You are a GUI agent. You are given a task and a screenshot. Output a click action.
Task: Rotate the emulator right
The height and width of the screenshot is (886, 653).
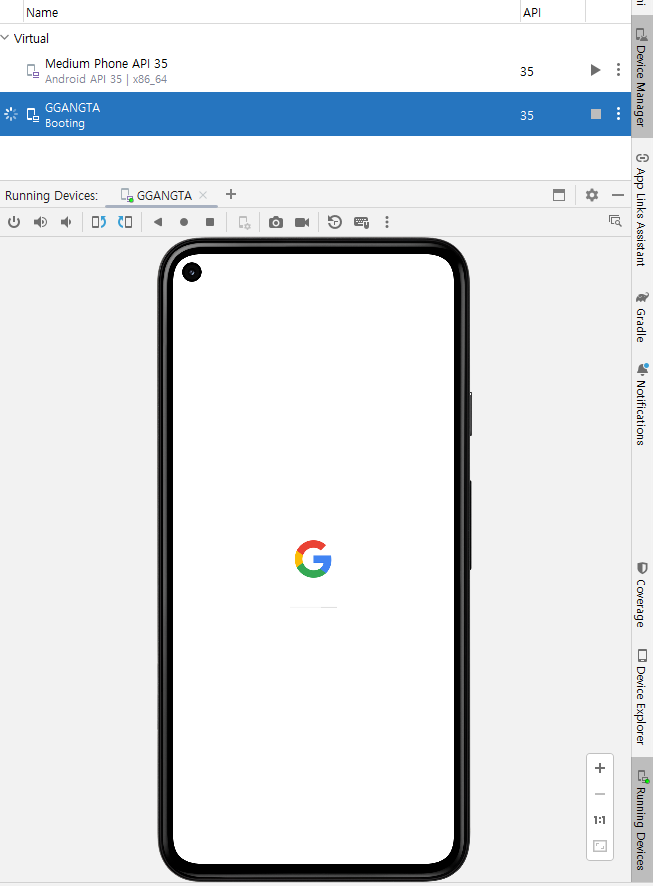pyautogui.click(x=125, y=222)
